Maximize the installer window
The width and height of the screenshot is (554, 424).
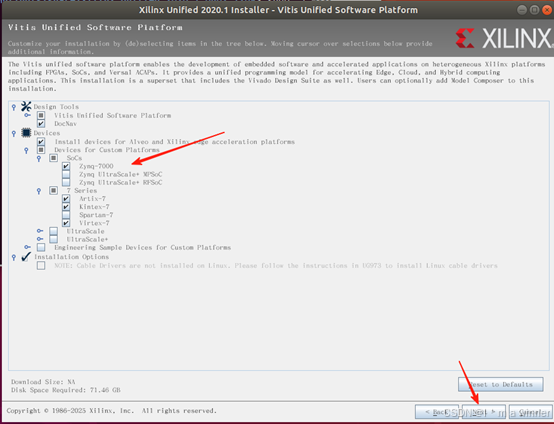point(535,10)
